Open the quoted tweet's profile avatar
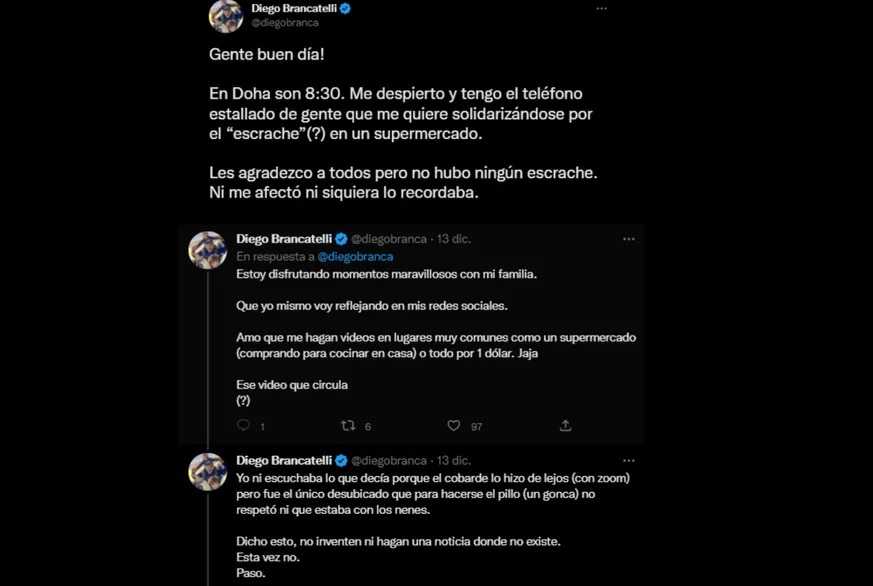Screen dimensions: 873x586 pyautogui.click(x=207, y=251)
